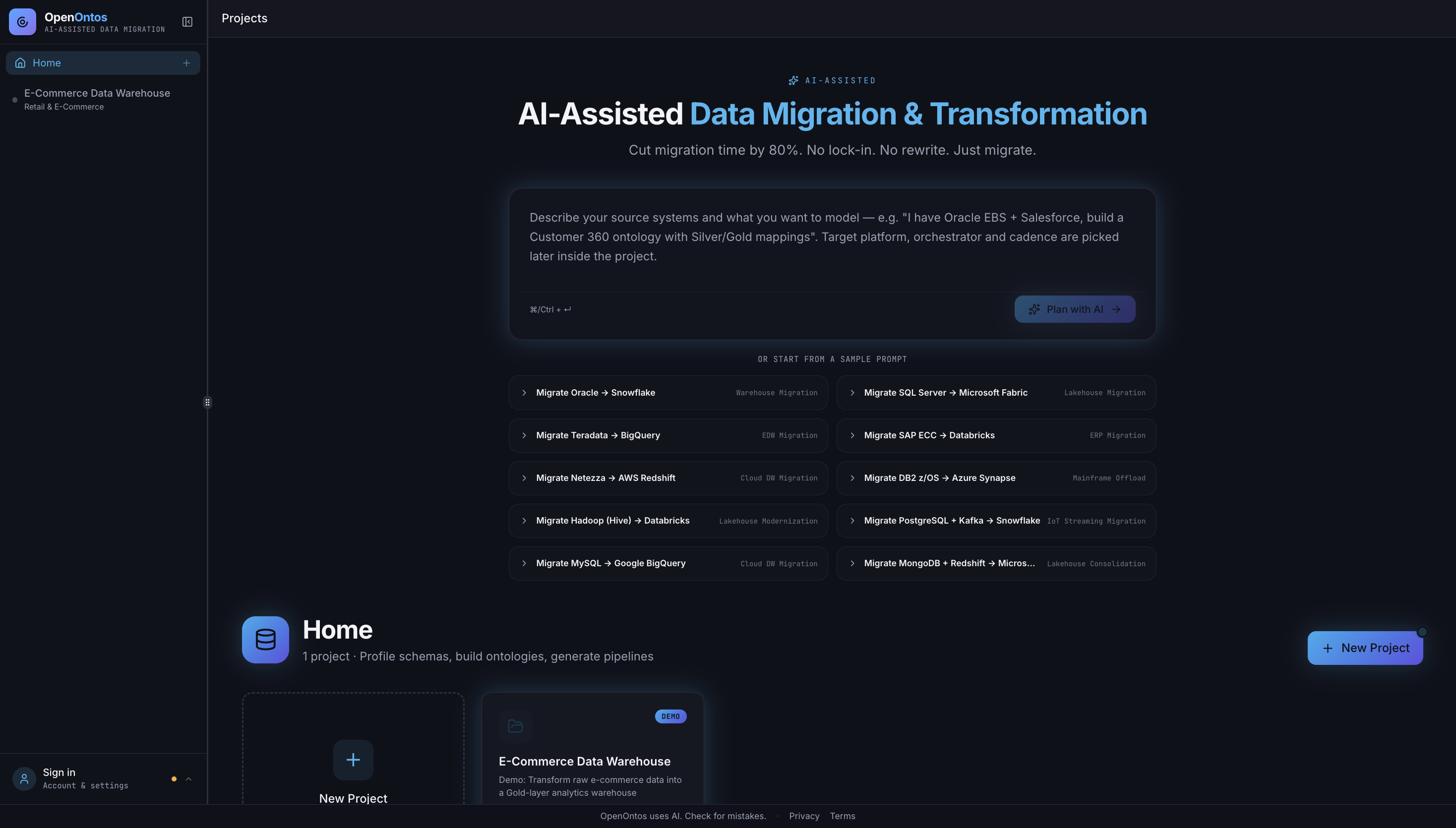Click the database icon beside Home heading
This screenshot has width=1456, height=828.
pyautogui.click(x=265, y=640)
